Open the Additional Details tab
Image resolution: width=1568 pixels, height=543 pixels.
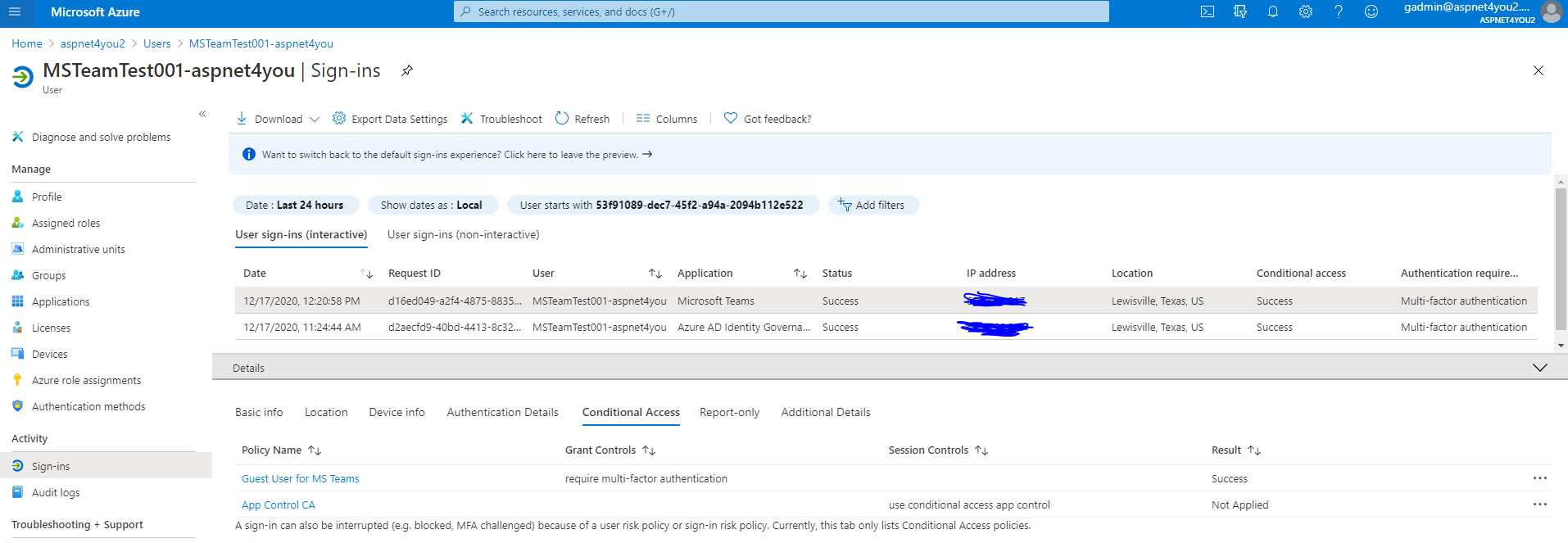click(x=826, y=412)
